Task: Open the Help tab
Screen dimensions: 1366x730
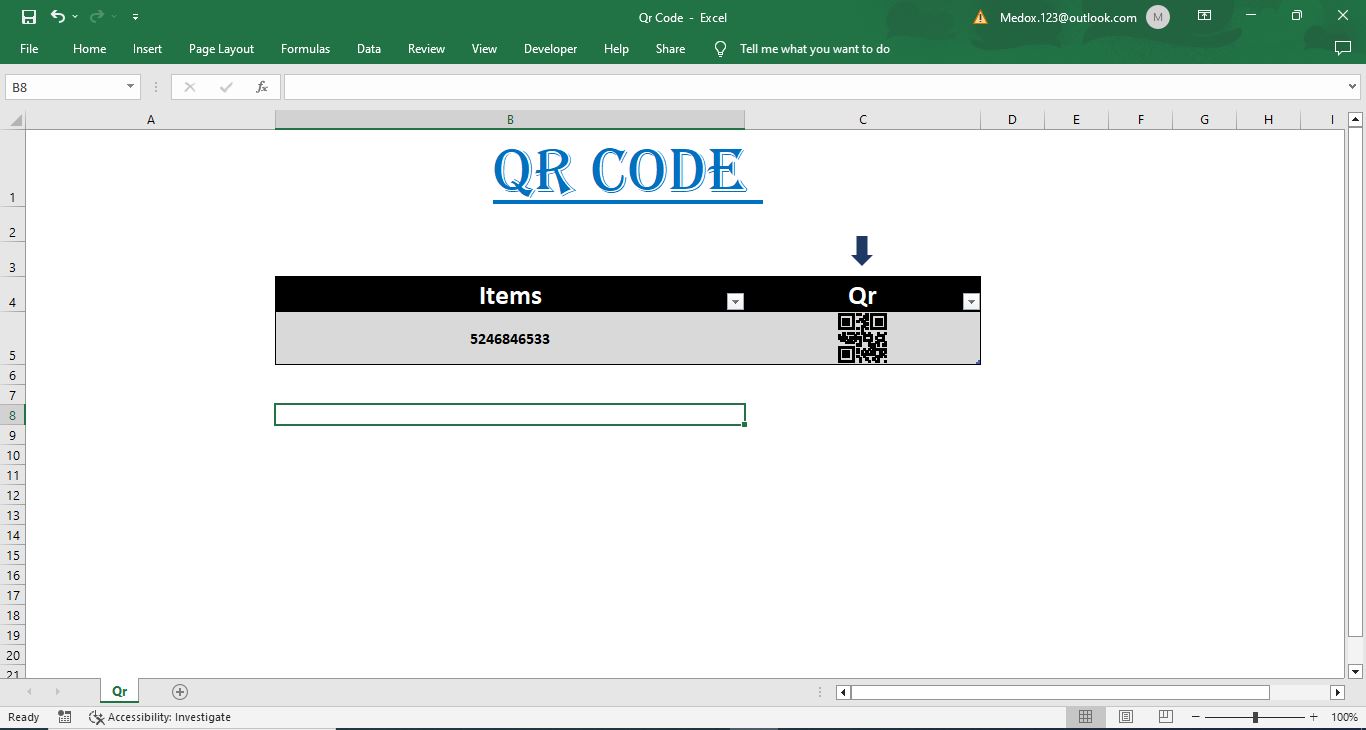Action: tap(616, 49)
